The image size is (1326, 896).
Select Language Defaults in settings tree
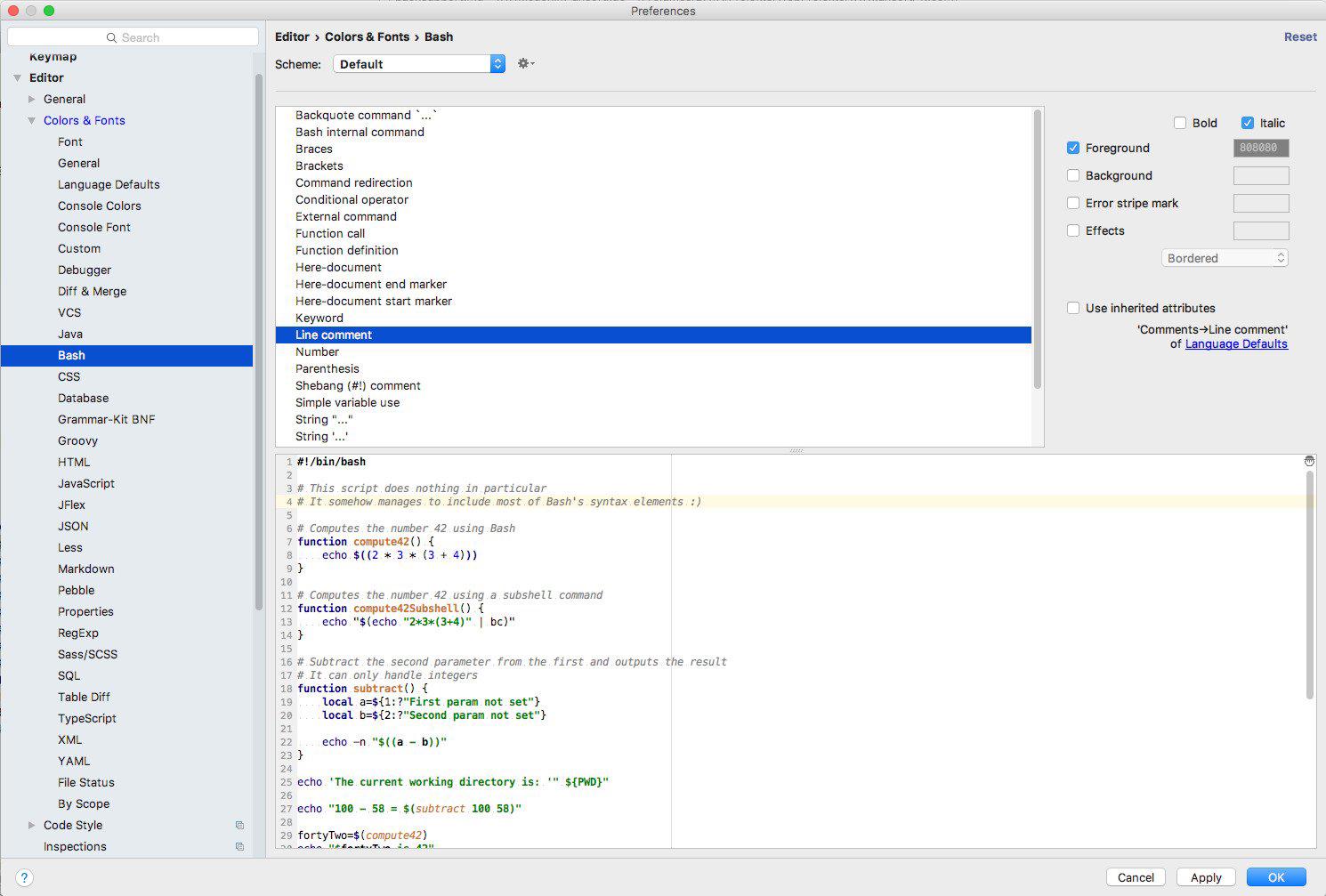pyautogui.click(x=109, y=184)
